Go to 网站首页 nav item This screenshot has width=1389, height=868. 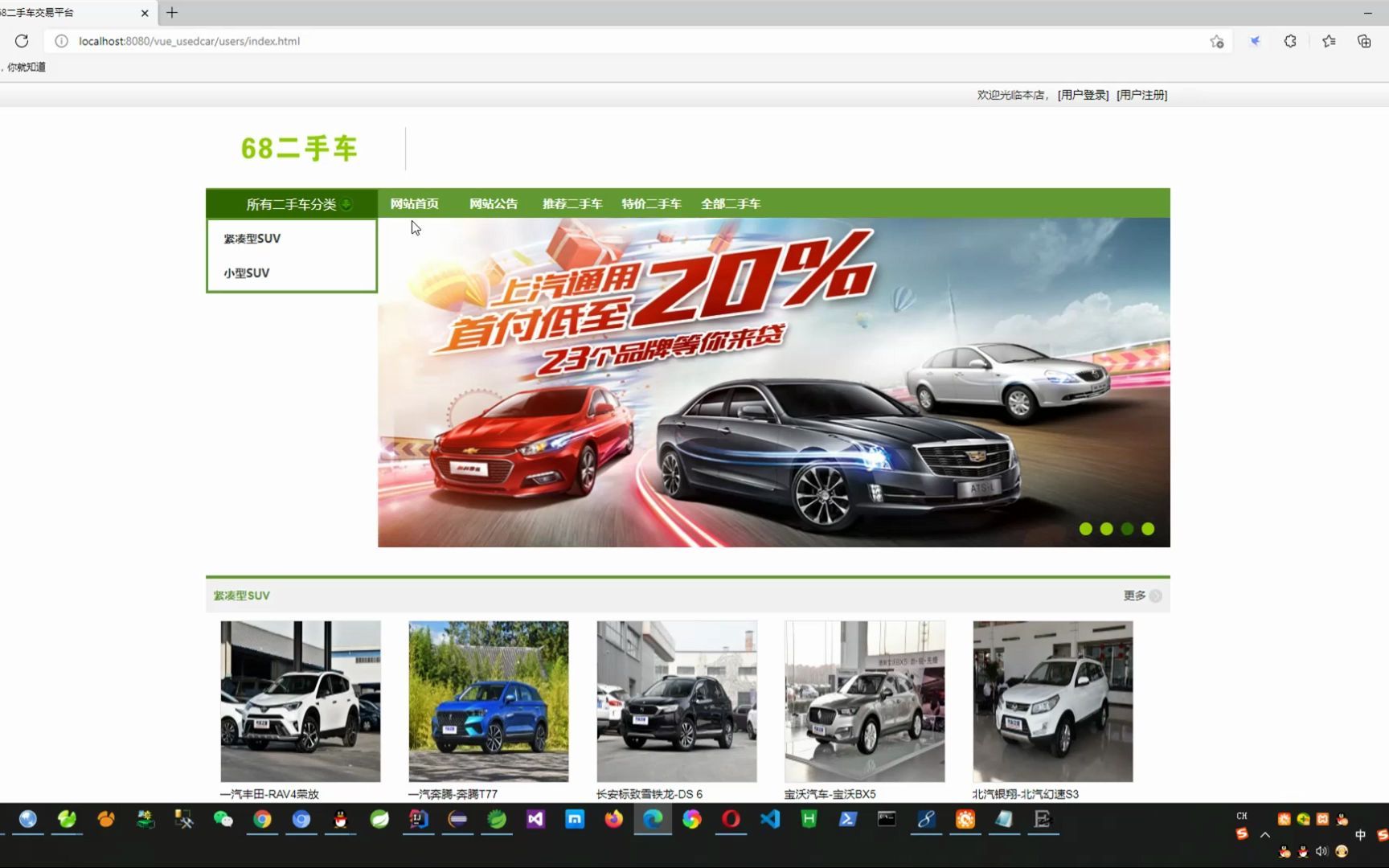pyautogui.click(x=414, y=204)
